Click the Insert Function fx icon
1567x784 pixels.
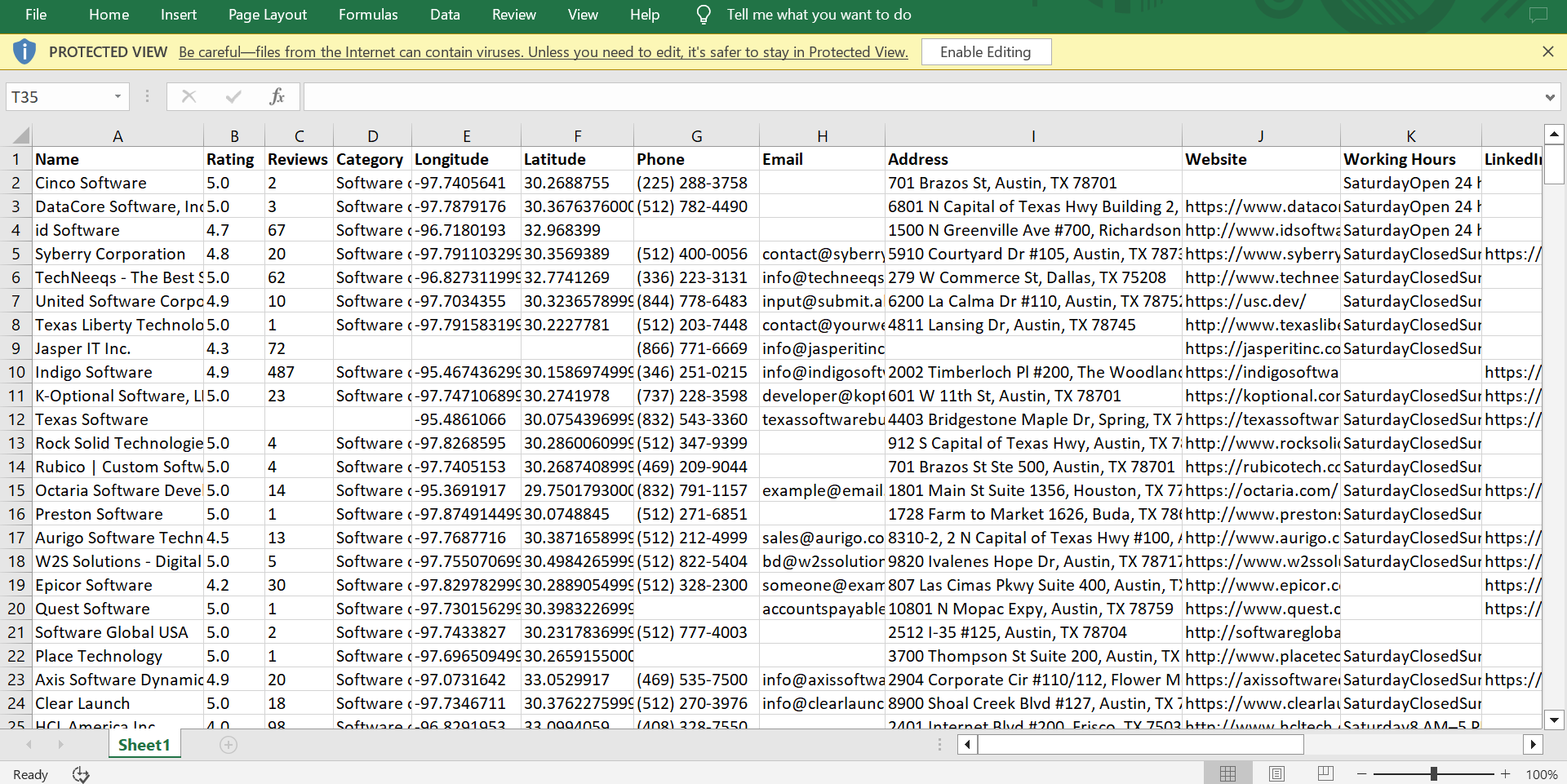click(277, 97)
